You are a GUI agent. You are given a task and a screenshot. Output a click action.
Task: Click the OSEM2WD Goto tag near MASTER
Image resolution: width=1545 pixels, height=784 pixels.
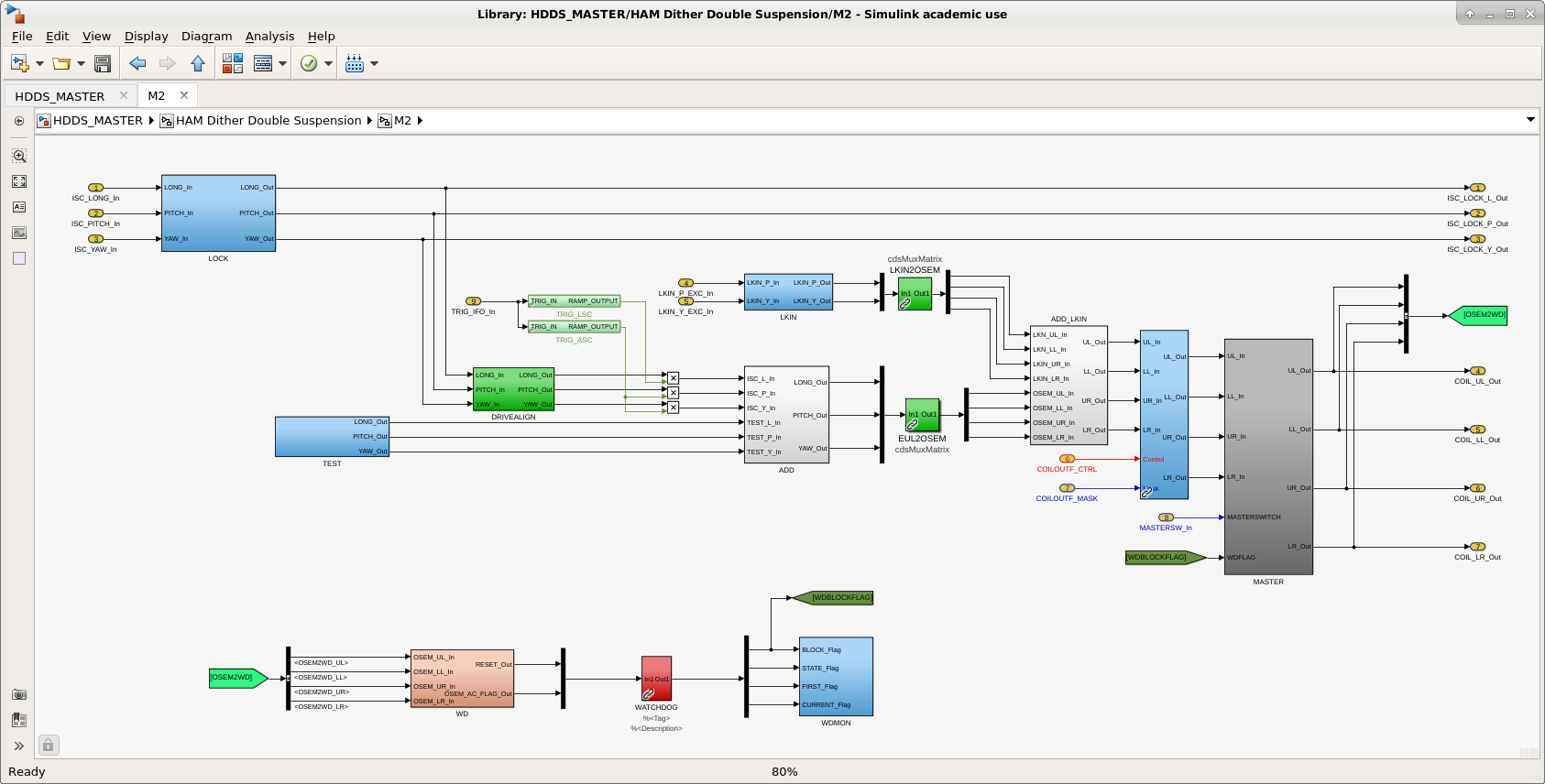1477,316
